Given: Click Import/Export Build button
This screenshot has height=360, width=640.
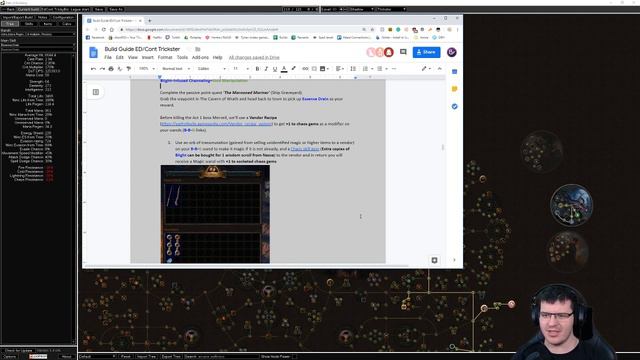Looking at the screenshot, I should click(18, 17).
